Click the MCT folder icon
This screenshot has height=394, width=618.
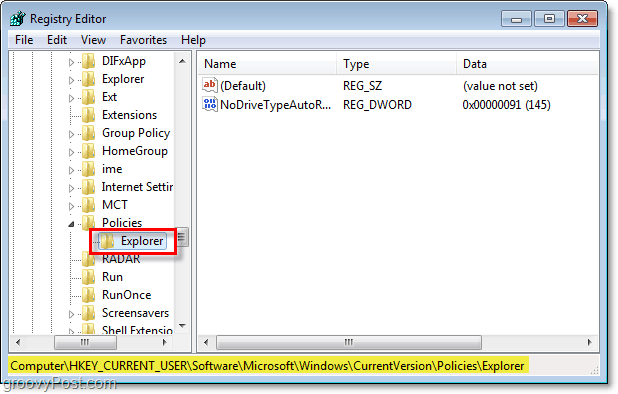[x=88, y=205]
